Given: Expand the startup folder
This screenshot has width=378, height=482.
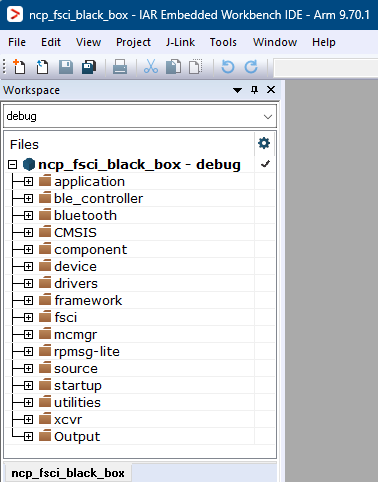Looking at the screenshot, I should tap(28, 386).
